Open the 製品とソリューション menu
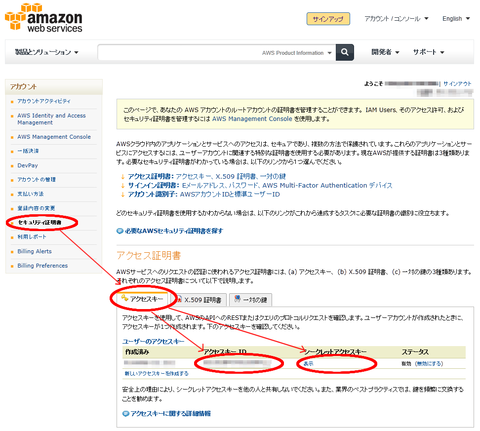The height and width of the screenshot is (431, 480). [46, 52]
